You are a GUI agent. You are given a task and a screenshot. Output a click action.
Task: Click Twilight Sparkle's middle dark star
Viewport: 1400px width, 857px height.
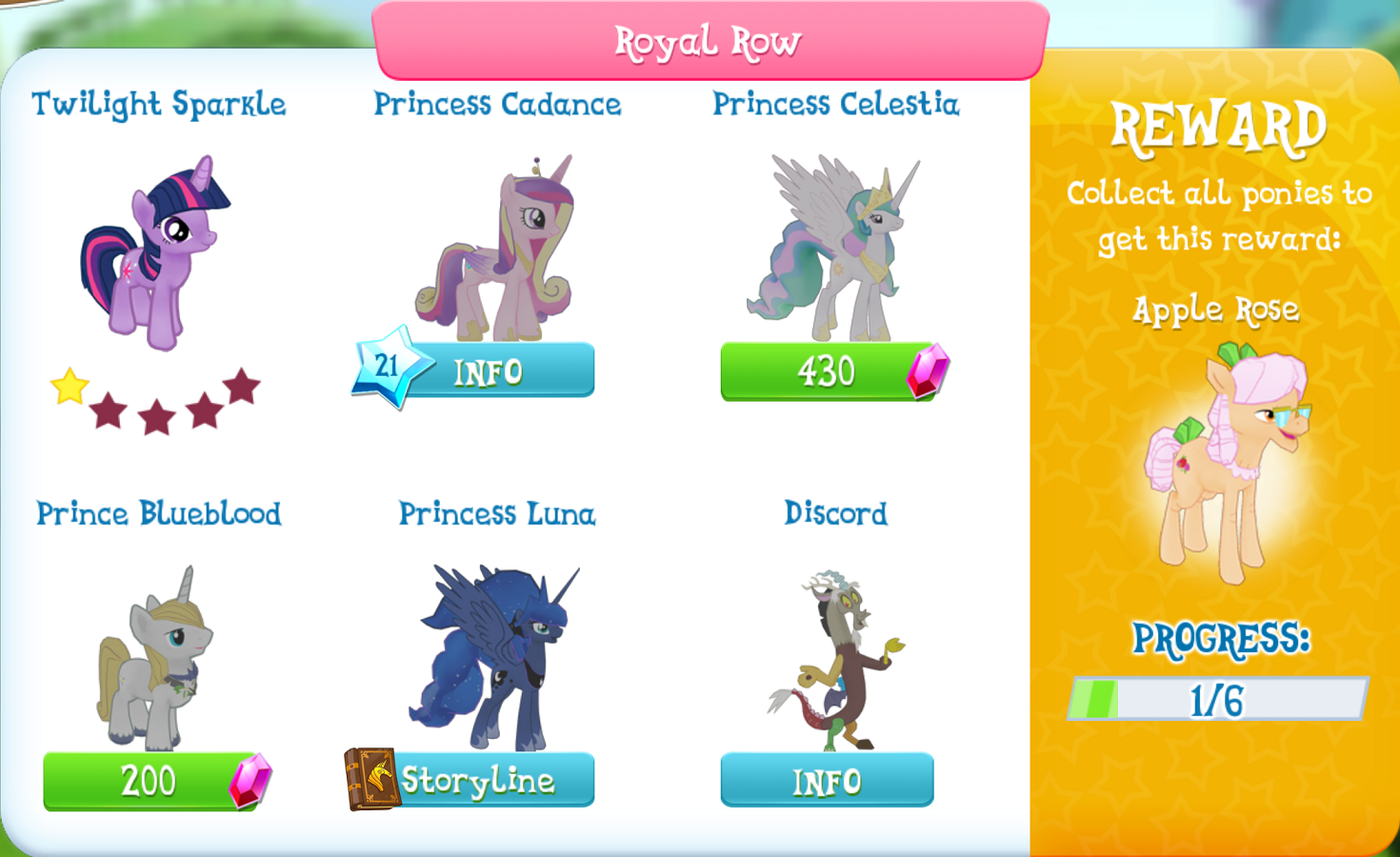[156, 417]
